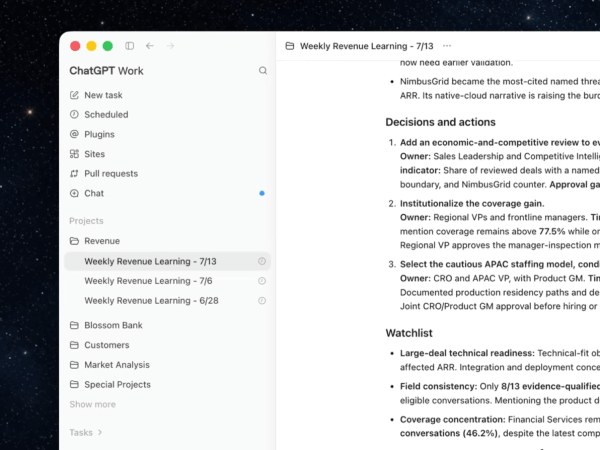Click the Watchlist heading

point(409,333)
